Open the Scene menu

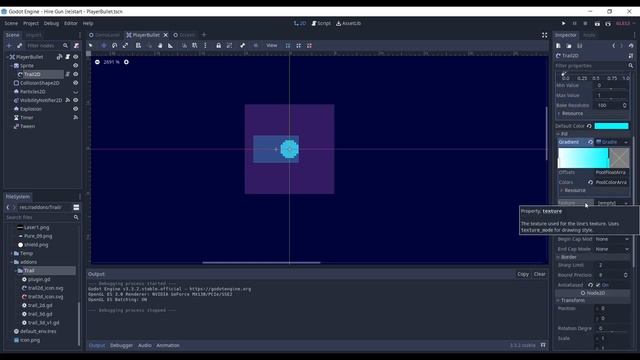pos(11,24)
